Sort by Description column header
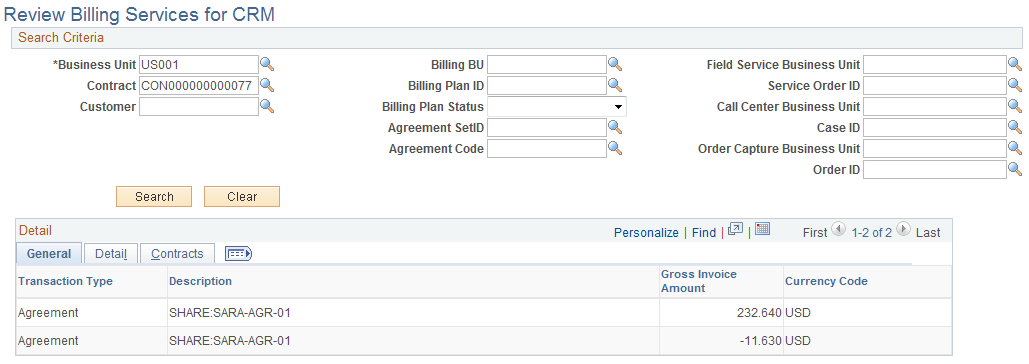This screenshot has width=1029, height=364. [201, 281]
